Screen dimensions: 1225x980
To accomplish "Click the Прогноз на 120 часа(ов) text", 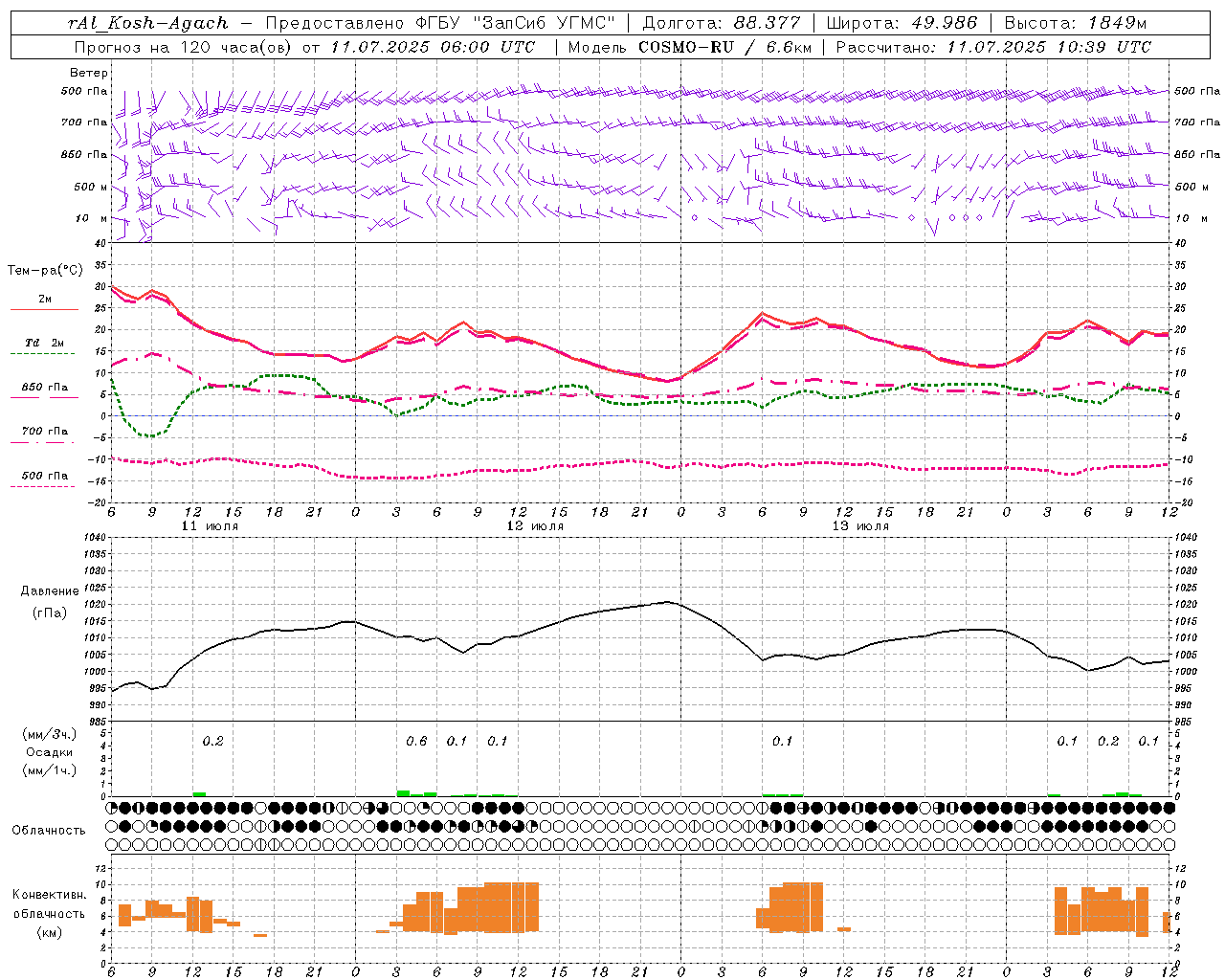I will [184, 47].
